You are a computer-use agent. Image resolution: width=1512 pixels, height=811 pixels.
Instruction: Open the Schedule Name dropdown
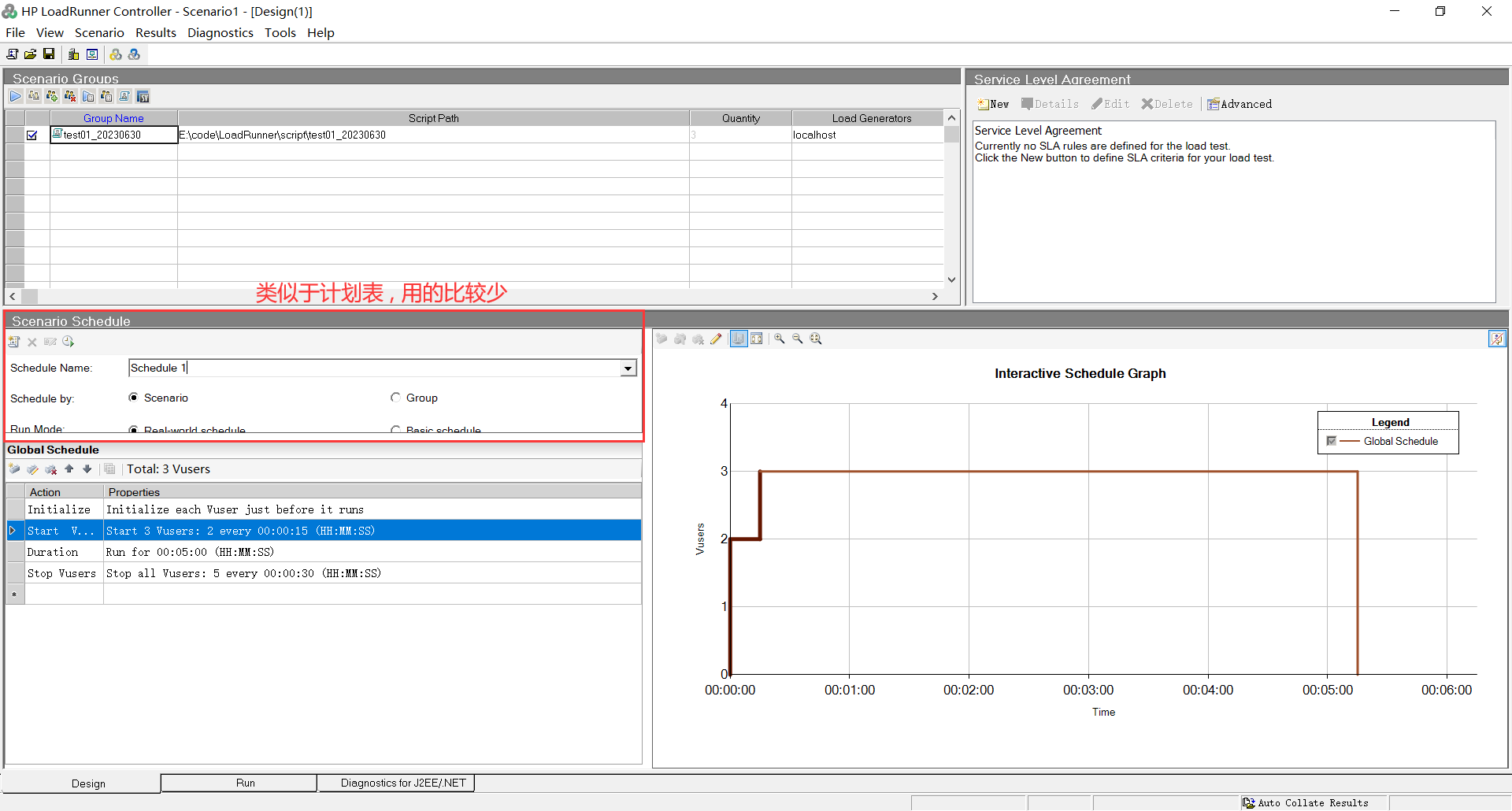(628, 368)
